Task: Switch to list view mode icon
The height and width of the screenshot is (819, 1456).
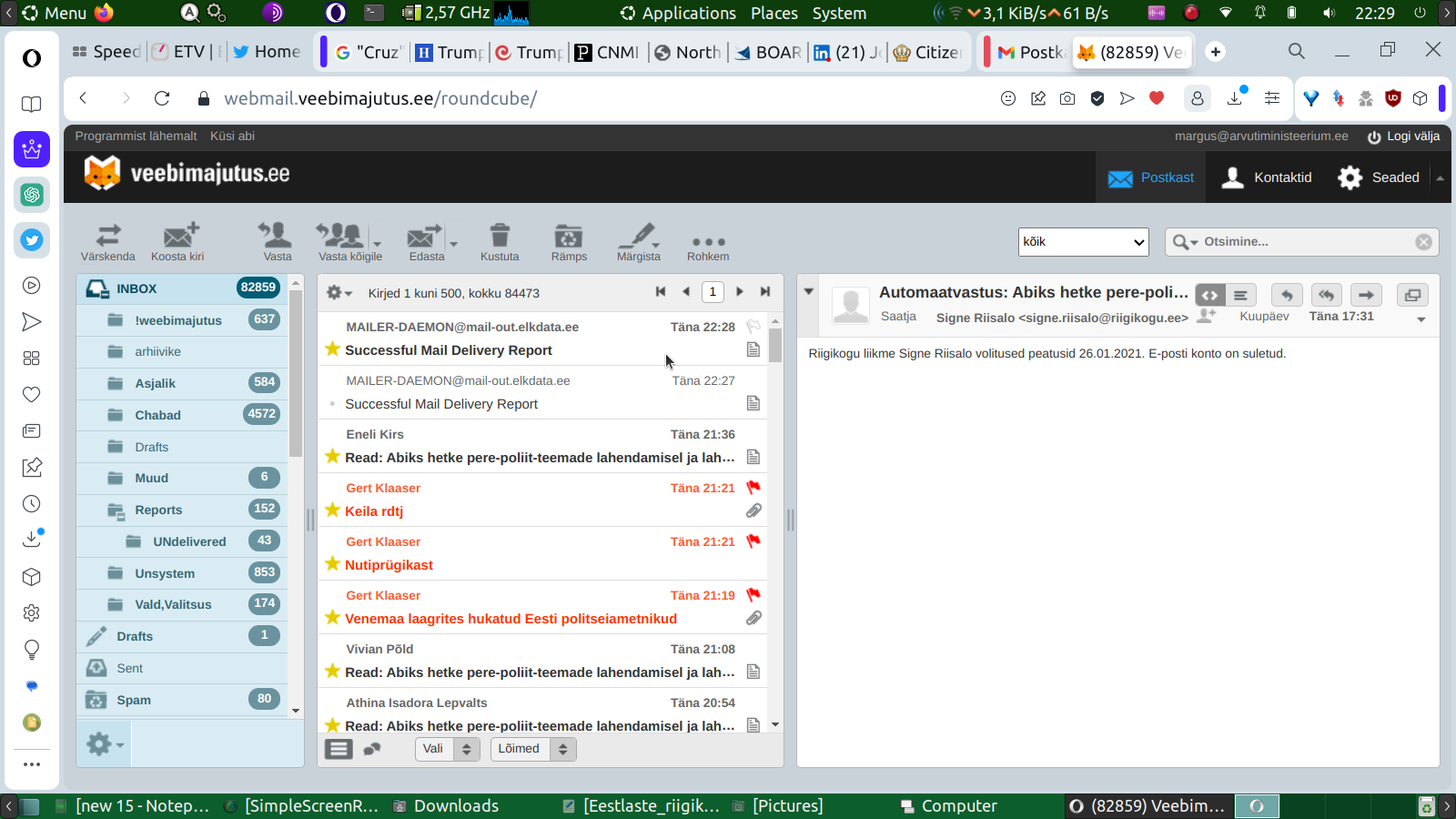Action: 339,749
